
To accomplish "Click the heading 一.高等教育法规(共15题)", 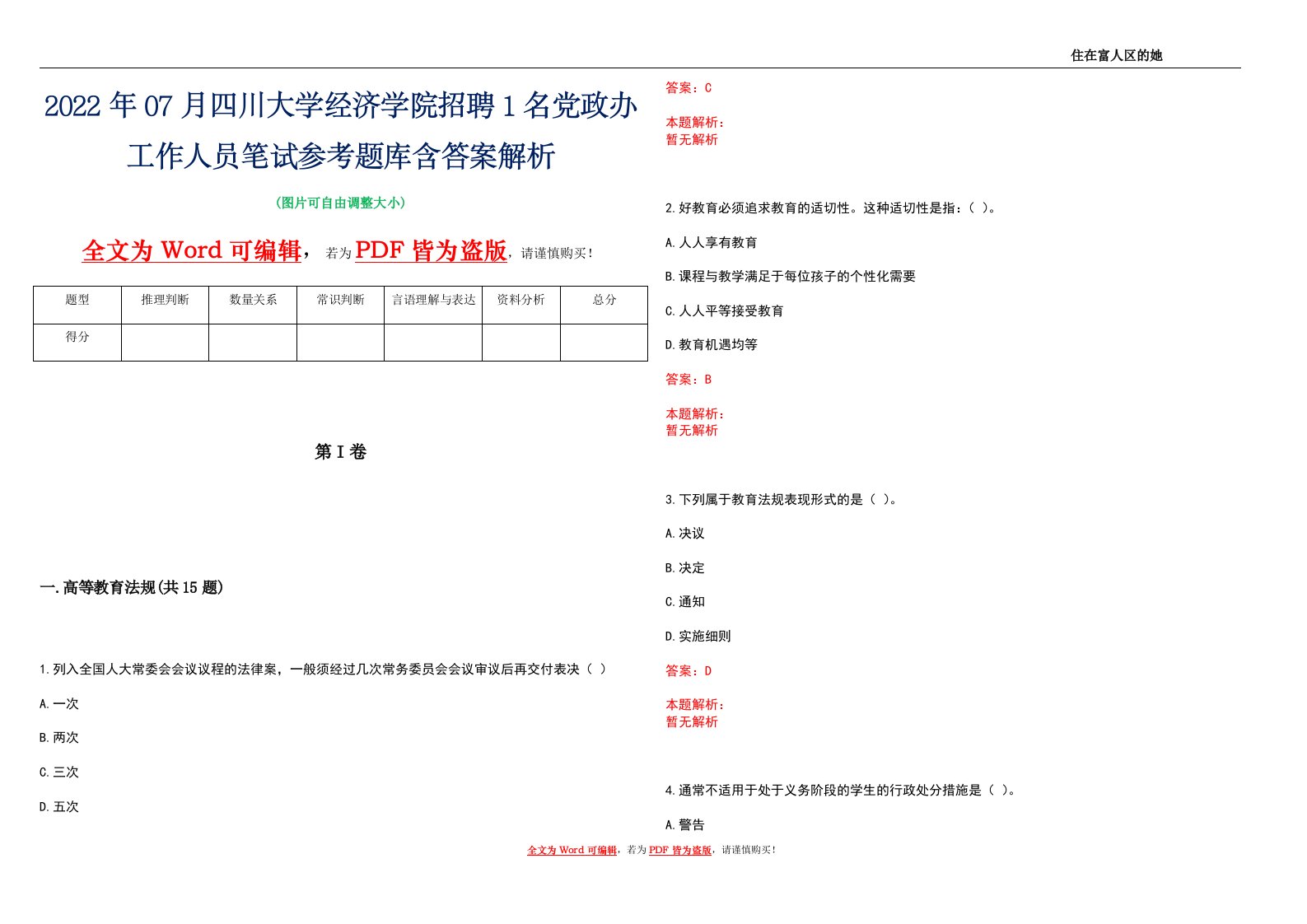I will coord(132,587).
